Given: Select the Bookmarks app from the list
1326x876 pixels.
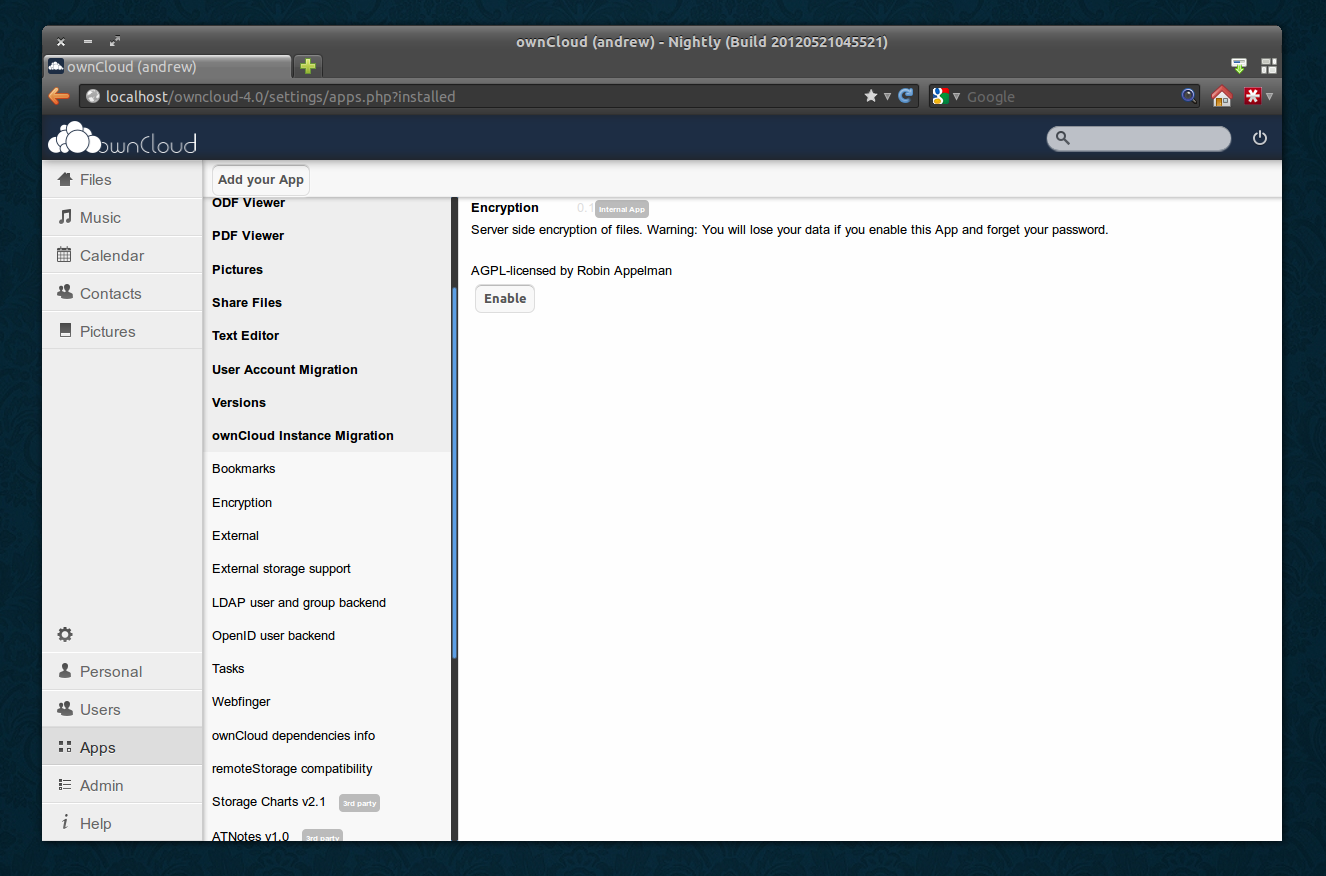Looking at the screenshot, I should [x=243, y=468].
